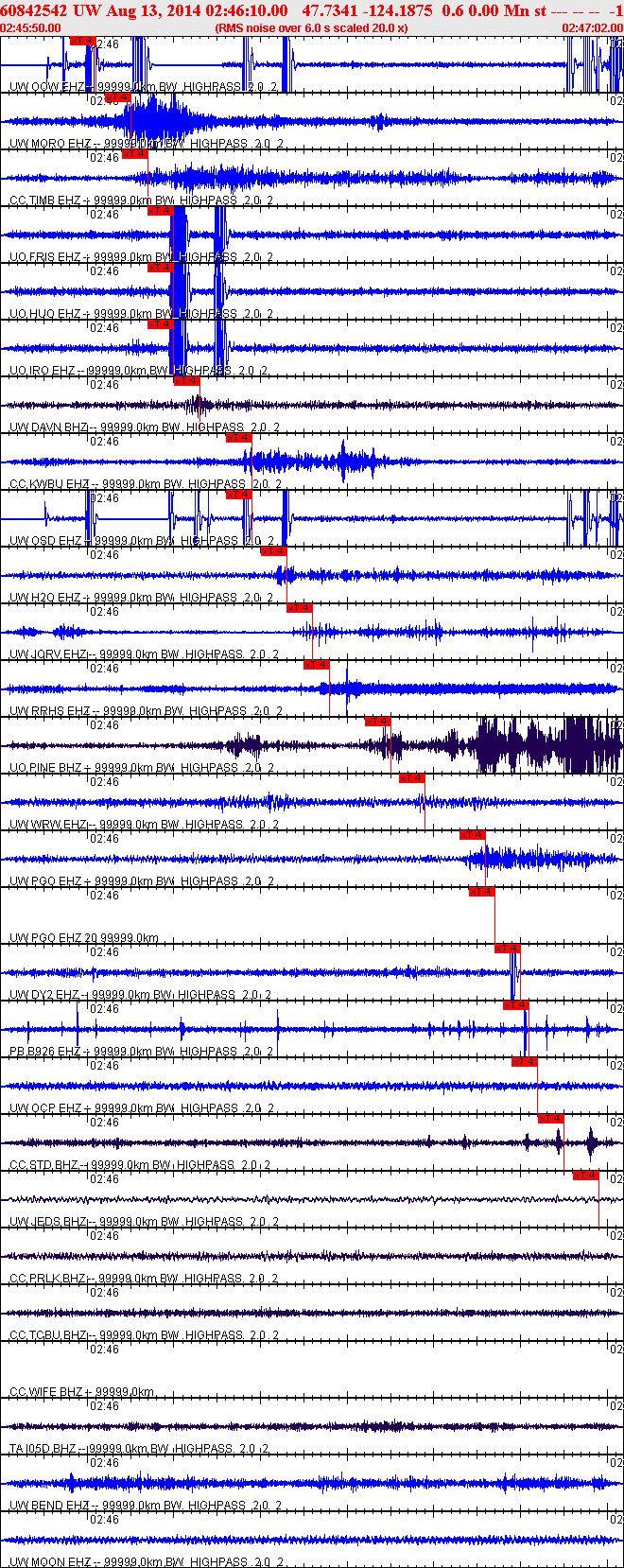
Task: Select the red pick marker on PB B926 trace
Action: 515,1005
